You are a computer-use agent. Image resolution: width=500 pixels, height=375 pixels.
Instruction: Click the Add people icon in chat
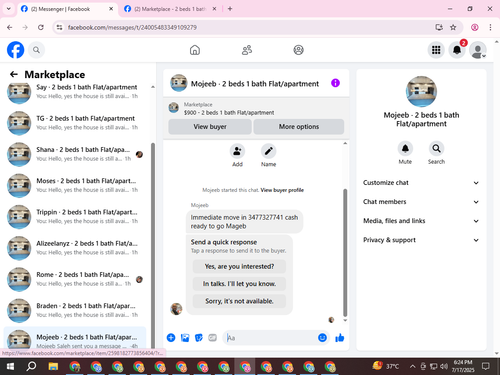(237, 151)
